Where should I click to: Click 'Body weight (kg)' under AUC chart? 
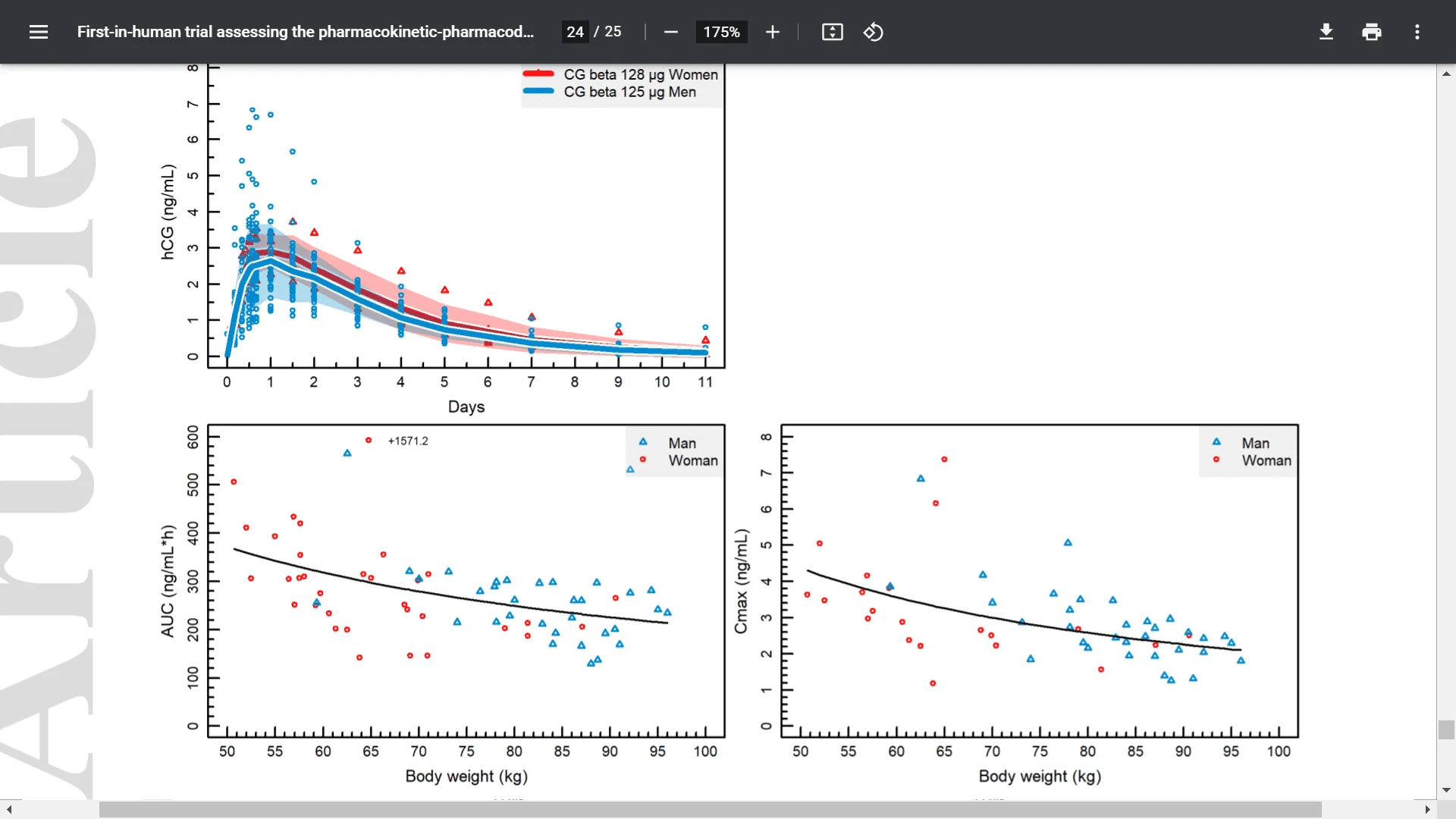coord(466,776)
